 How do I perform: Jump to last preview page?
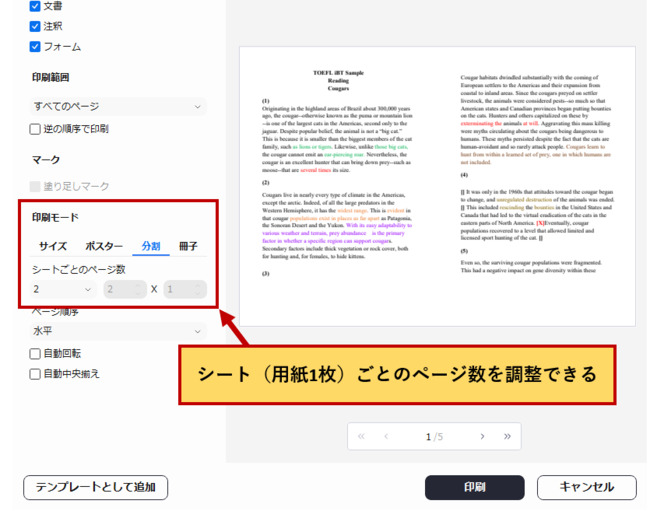tap(507, 436)
